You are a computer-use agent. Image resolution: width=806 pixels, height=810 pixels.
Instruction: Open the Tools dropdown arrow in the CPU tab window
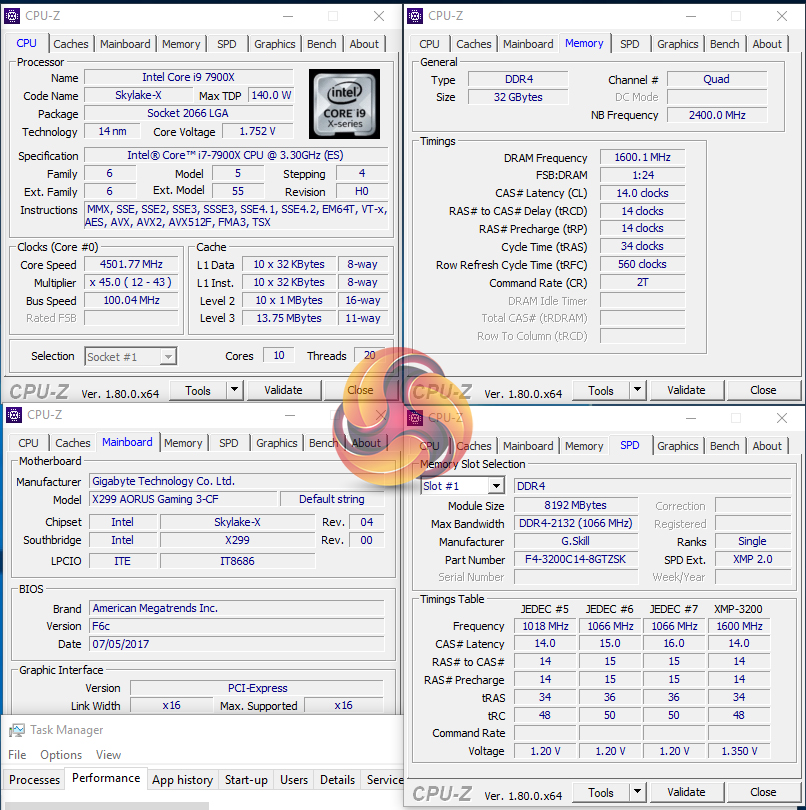click(235, 390)
